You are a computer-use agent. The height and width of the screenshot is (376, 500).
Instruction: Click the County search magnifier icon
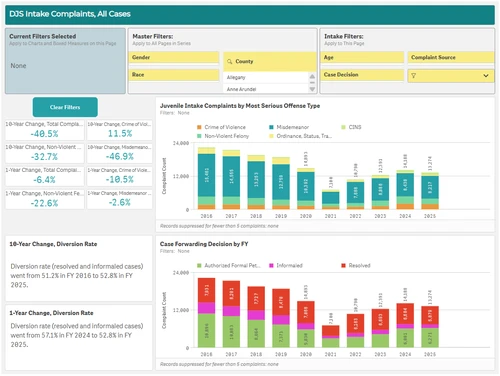230,61
